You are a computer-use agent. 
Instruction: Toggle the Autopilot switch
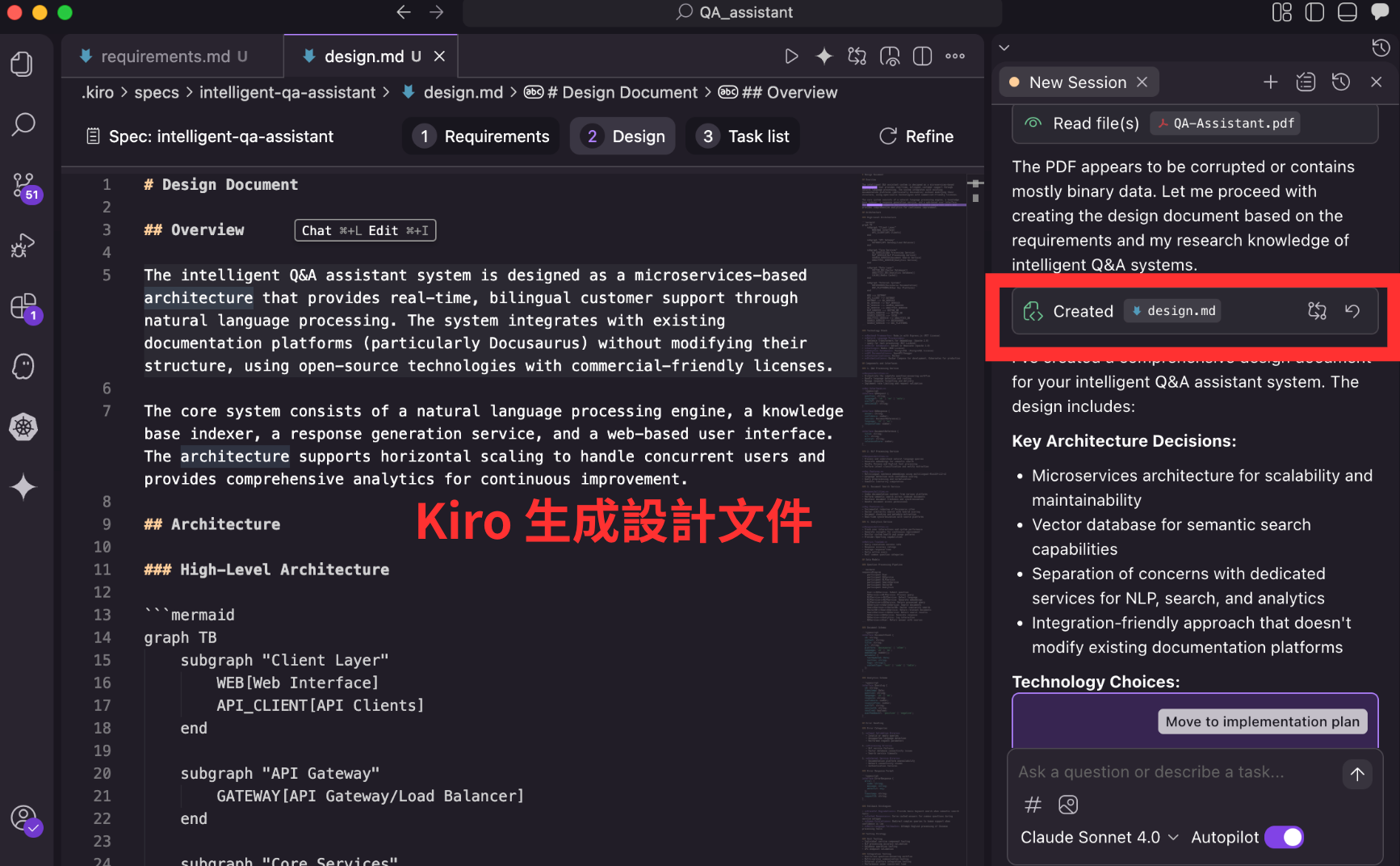(1284, 837)
